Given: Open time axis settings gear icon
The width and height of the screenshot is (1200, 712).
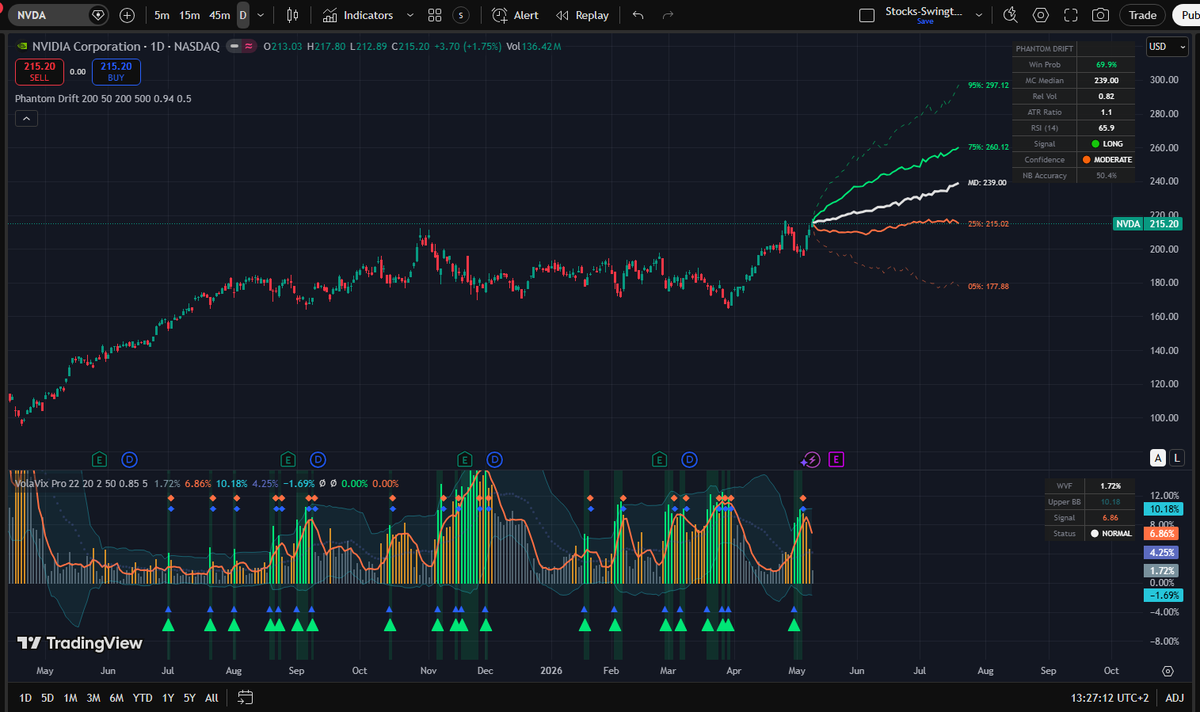Looking at the screenshot, I should tap(1168, 670).
